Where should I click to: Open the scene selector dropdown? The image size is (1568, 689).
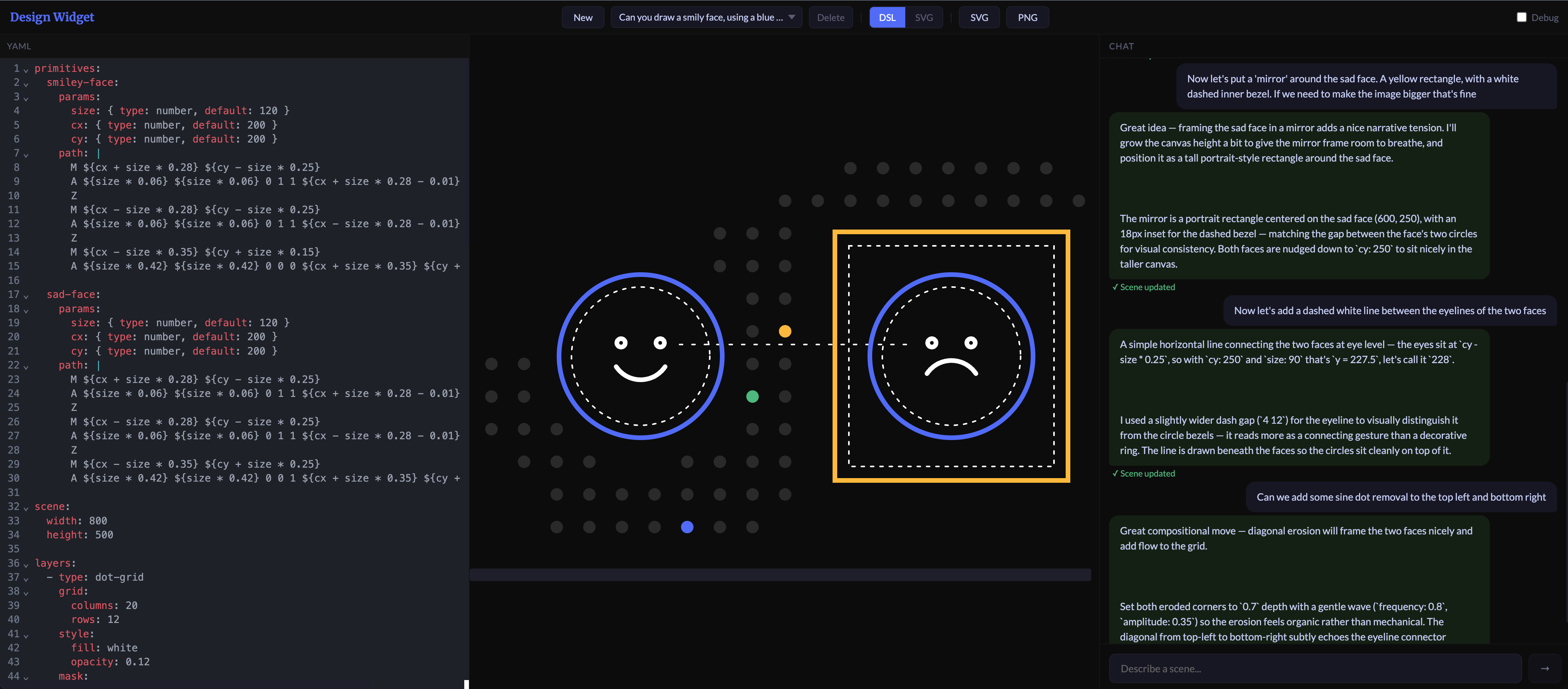click(706, 17)
